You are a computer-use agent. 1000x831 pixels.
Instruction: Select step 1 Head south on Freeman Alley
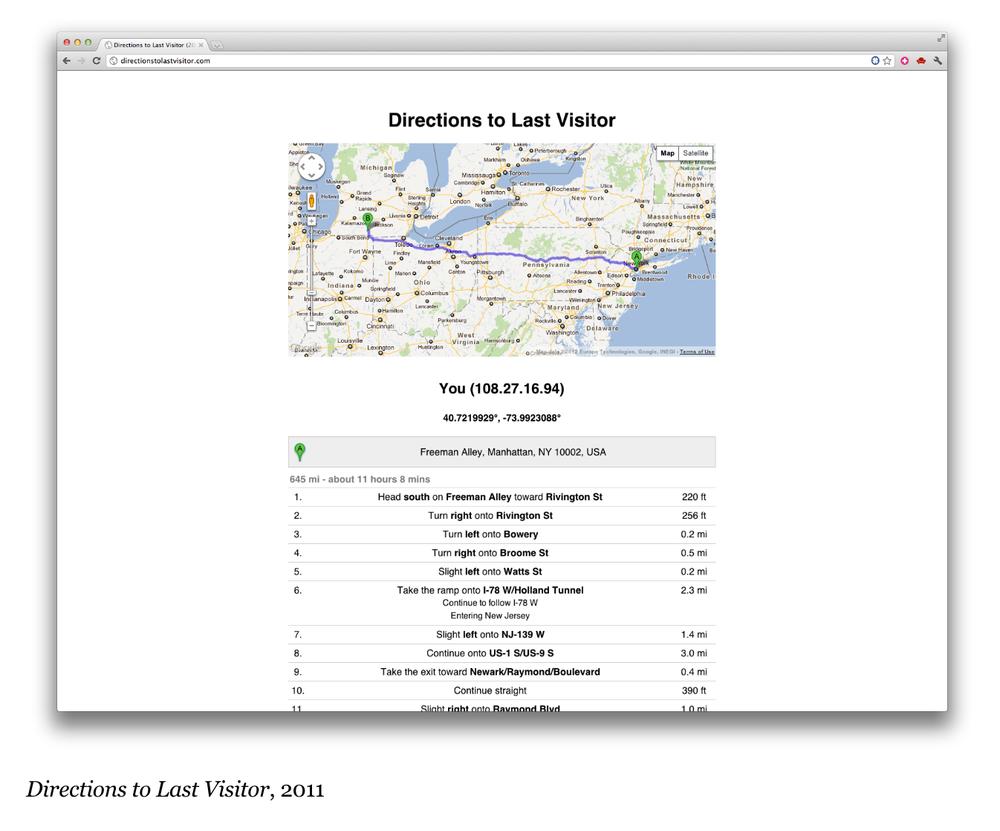(502, 497)
